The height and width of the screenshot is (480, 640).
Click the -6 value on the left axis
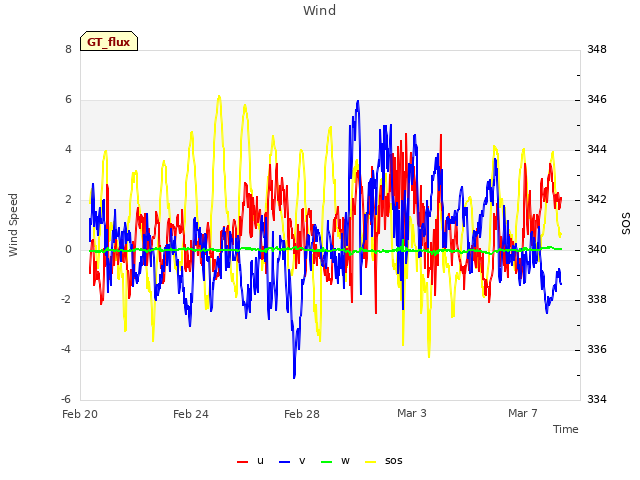pyautogui.click(x=66, y=399)
